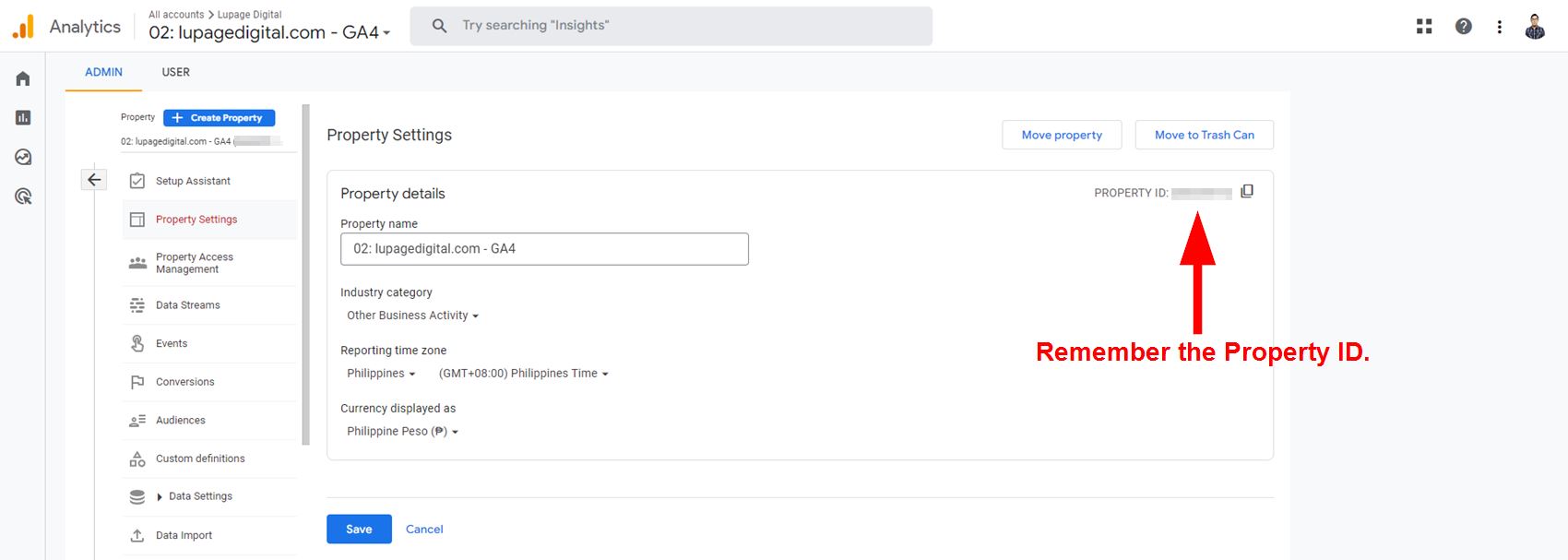Open Property Access Management menu item
The width and height of the screenshot is (1568, 560).
point(209,263)
